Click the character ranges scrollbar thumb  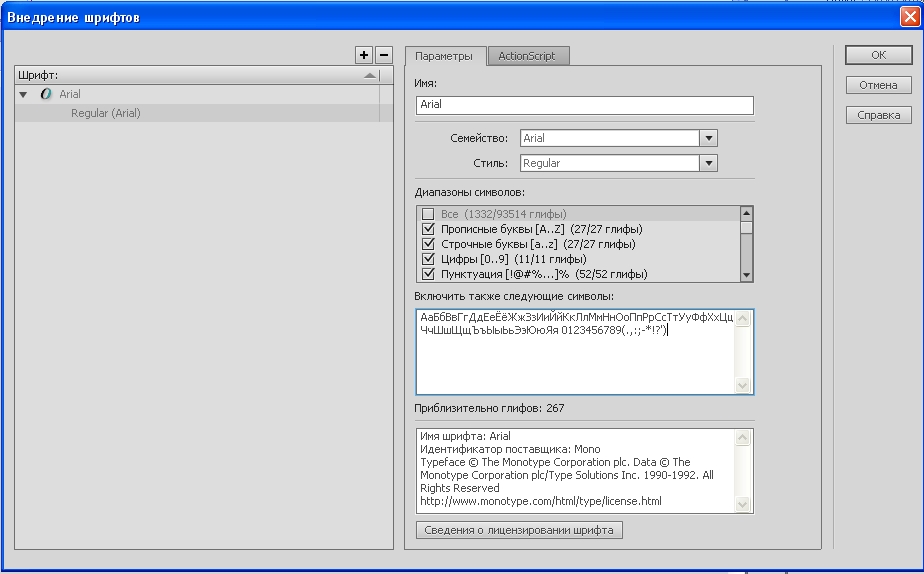pyautogui.click(x=746, y=227)
